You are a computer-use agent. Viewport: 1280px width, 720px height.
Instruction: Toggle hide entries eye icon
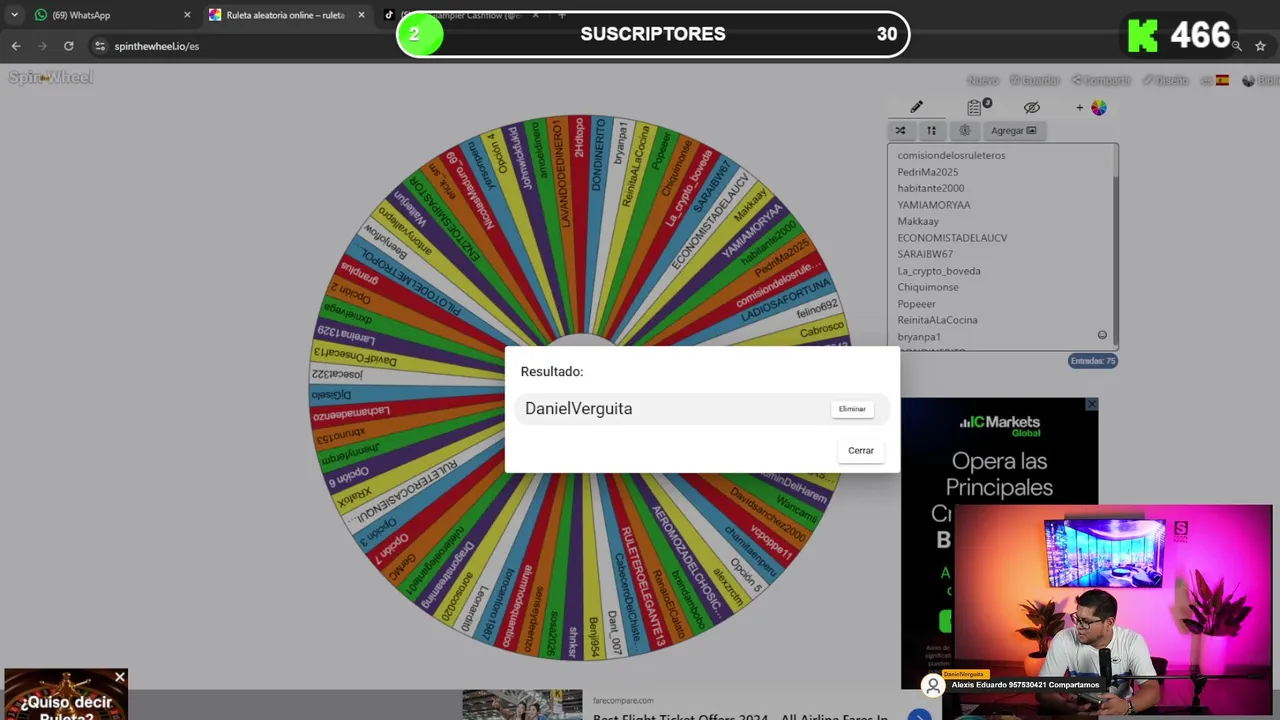pyautogui.click(x=1032, y=107)
